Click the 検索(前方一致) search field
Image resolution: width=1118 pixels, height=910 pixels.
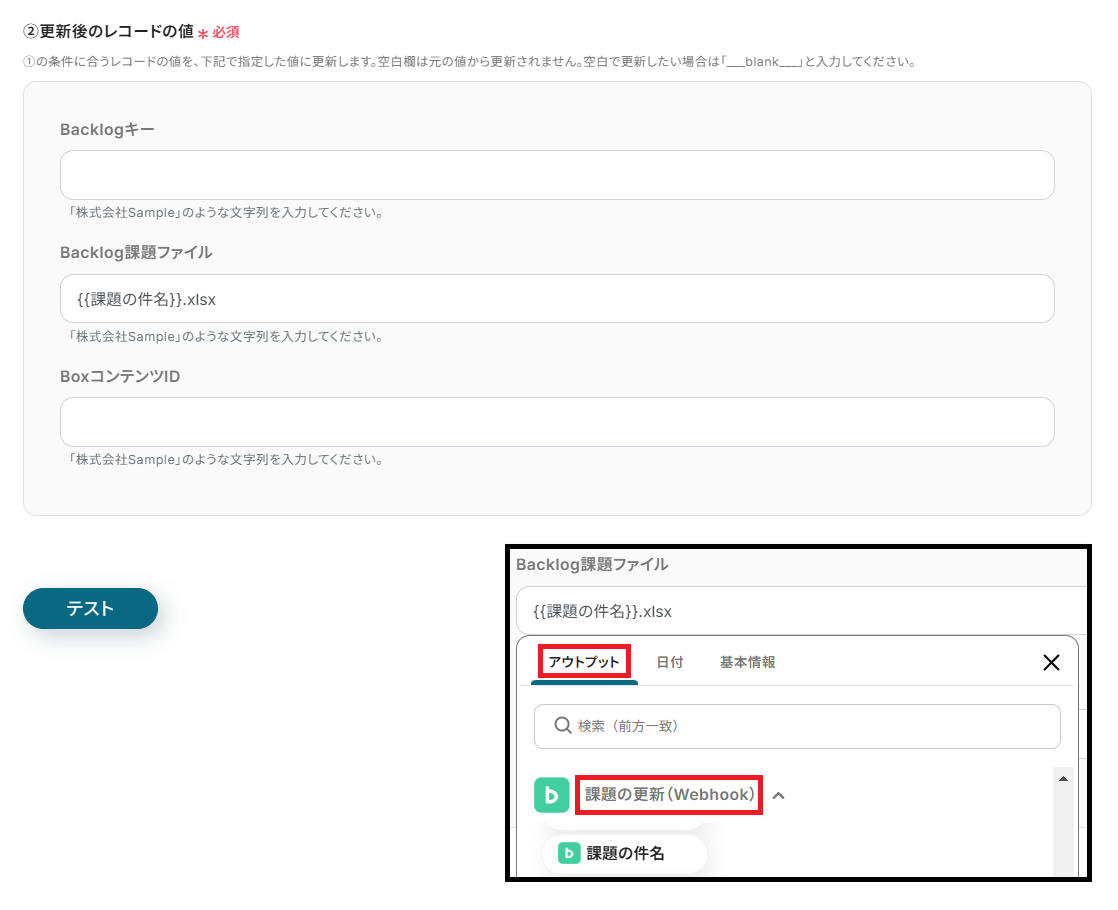click(x=797, y=727)
